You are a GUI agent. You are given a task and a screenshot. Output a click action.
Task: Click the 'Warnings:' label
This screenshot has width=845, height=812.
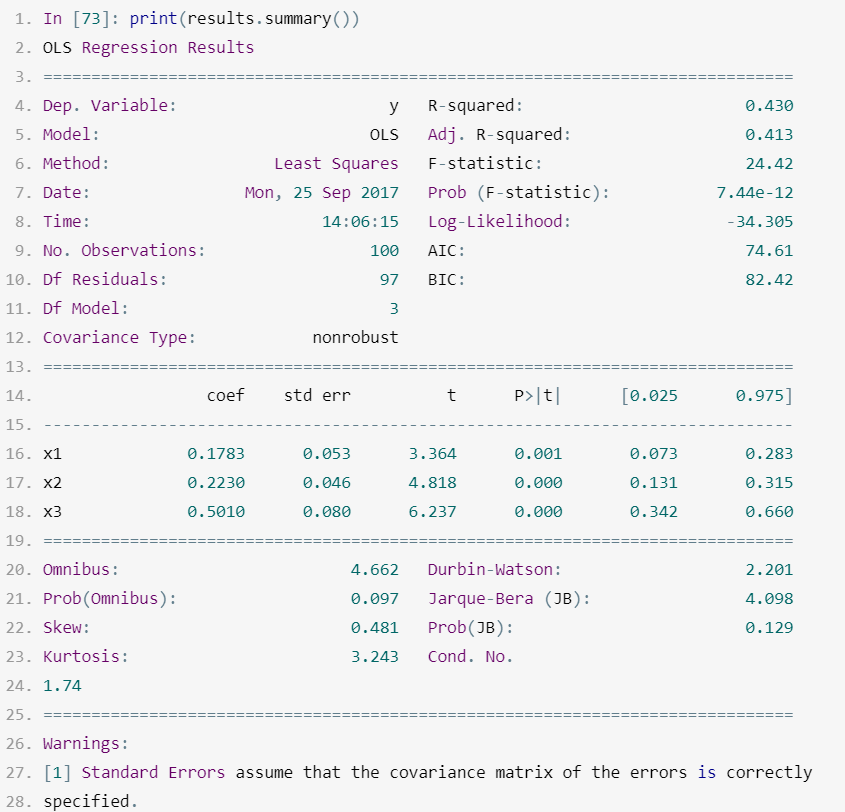click(86, 744)
